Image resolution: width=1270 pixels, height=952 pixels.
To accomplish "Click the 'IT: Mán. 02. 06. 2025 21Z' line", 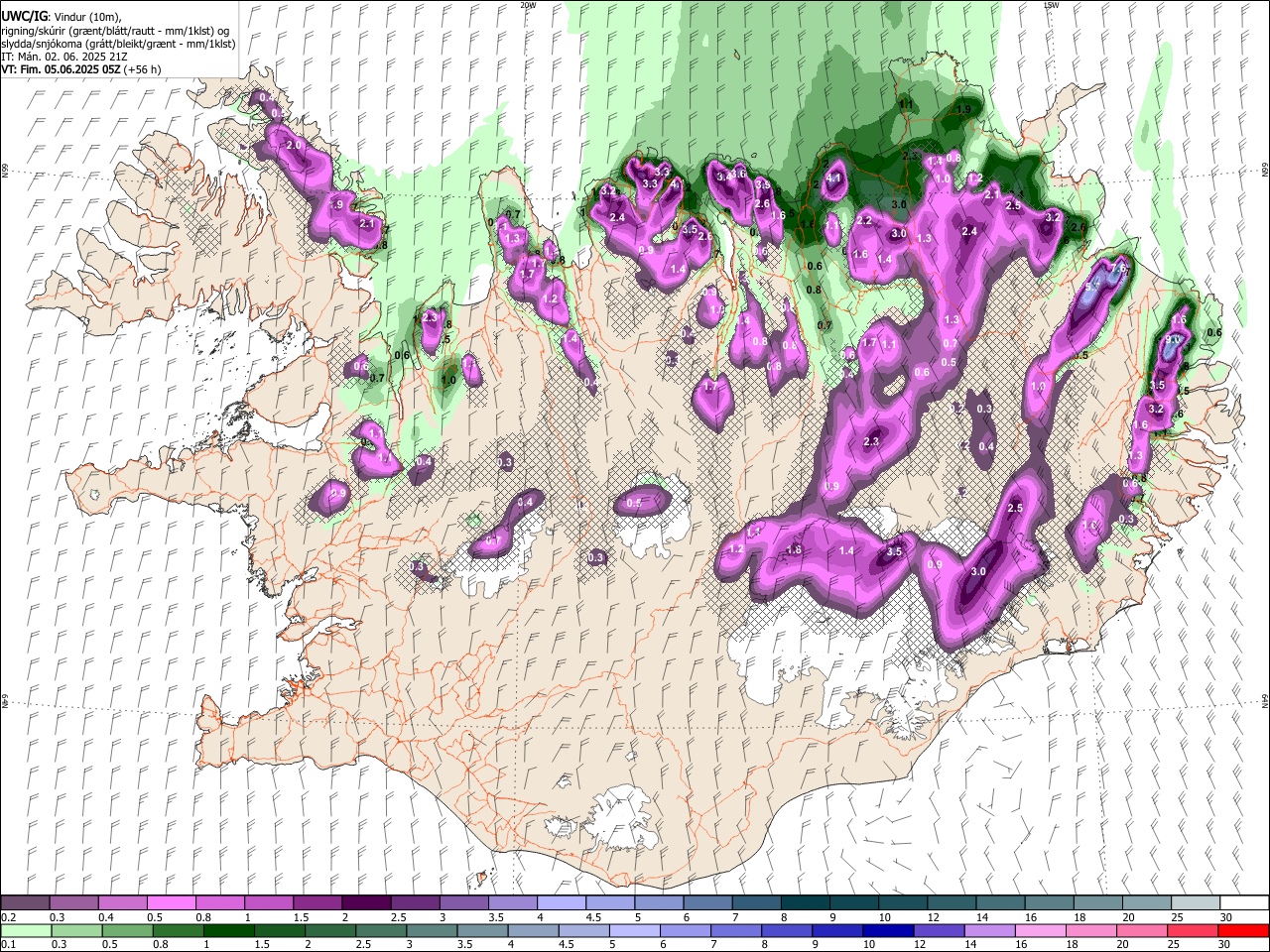I will [63, 57].
